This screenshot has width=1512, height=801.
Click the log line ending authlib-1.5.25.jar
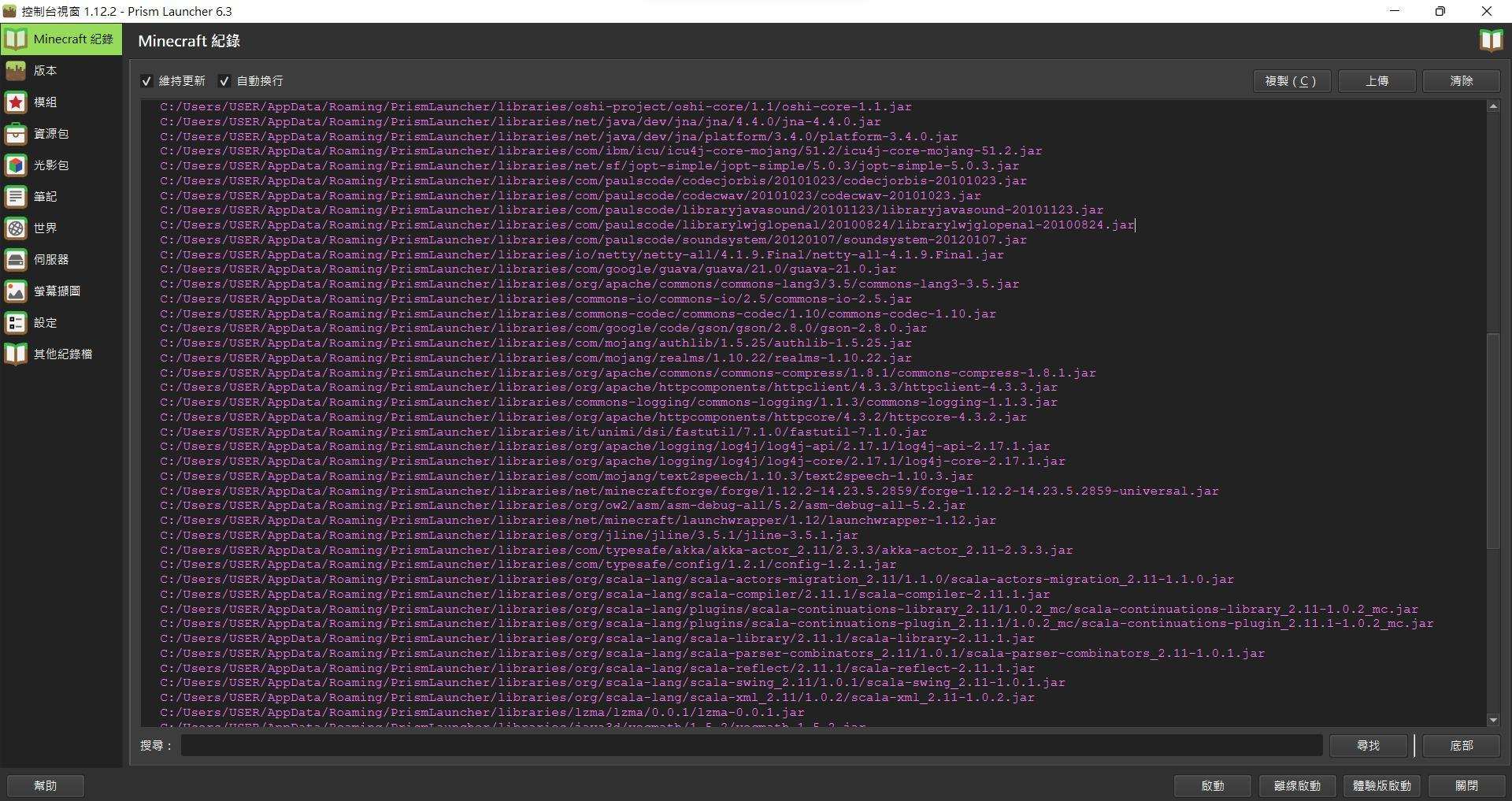coord(535,343)
